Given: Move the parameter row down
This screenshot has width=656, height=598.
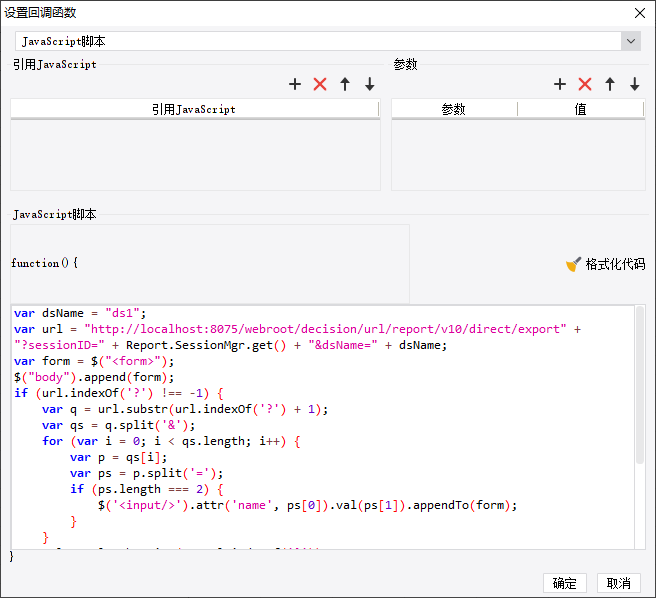Looking at the screenshot, I should pyautogui.click(x=635, y=84).
